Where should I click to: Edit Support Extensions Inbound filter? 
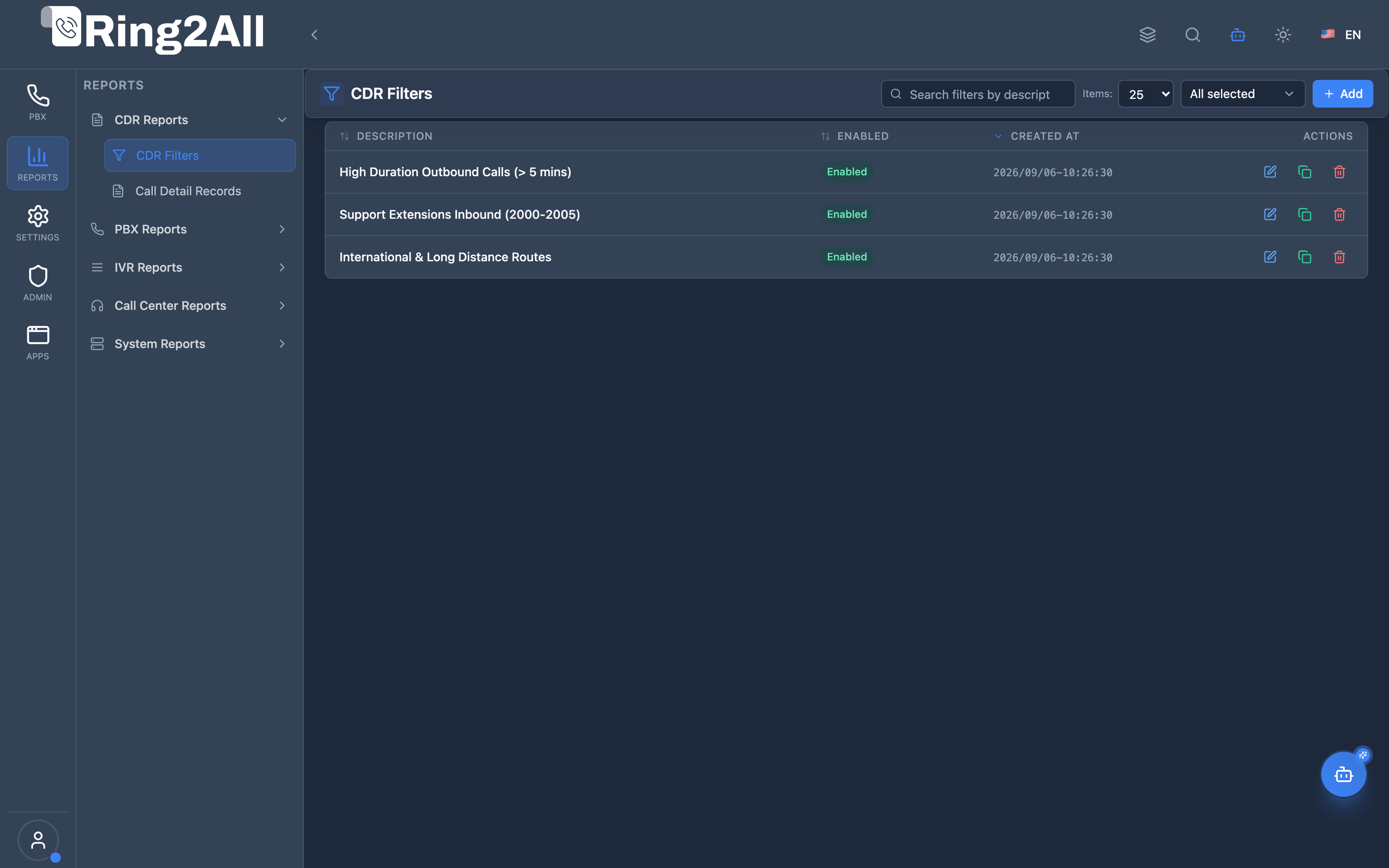pyautogui.click(x=1270, y=214)
